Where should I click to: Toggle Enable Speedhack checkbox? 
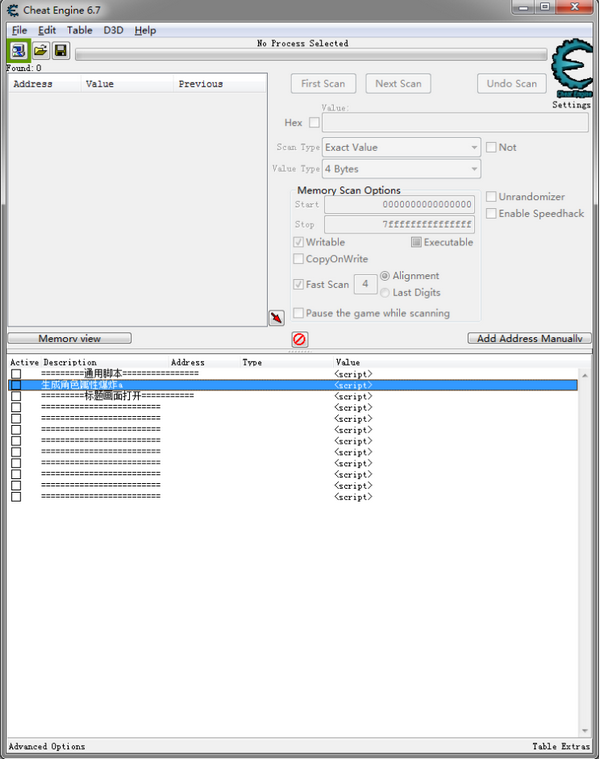pos(491,213)
